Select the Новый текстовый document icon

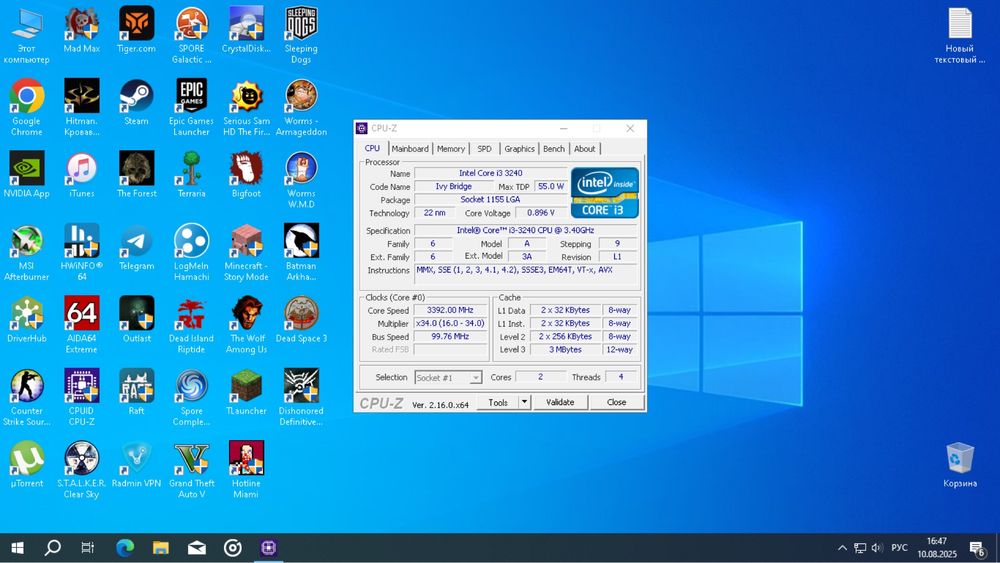tap(960, 36)
